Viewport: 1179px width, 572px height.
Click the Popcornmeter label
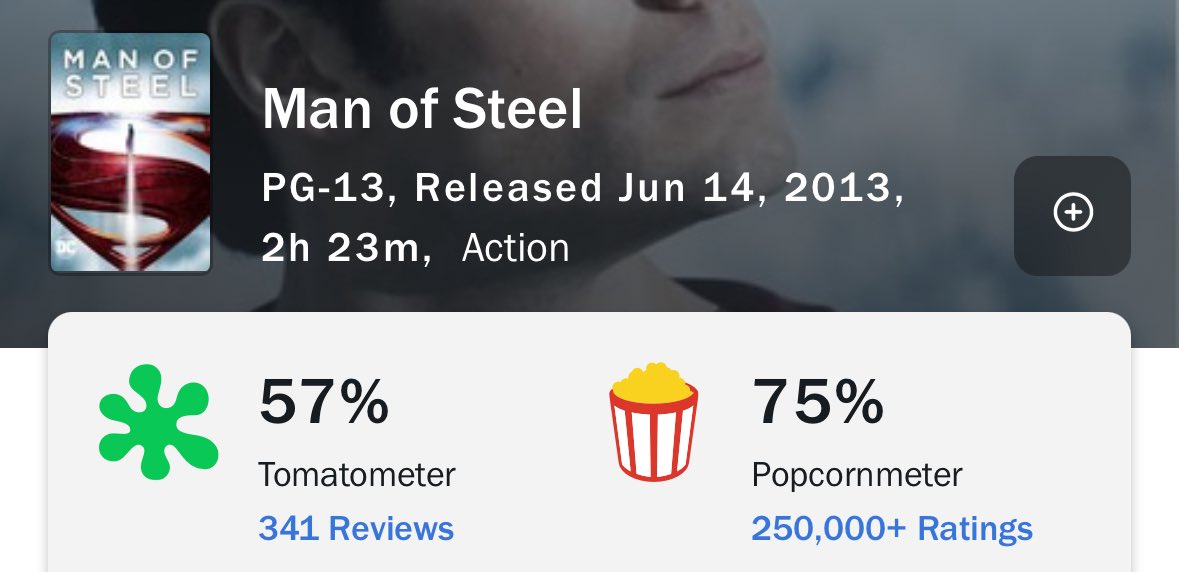coord(856,475)
